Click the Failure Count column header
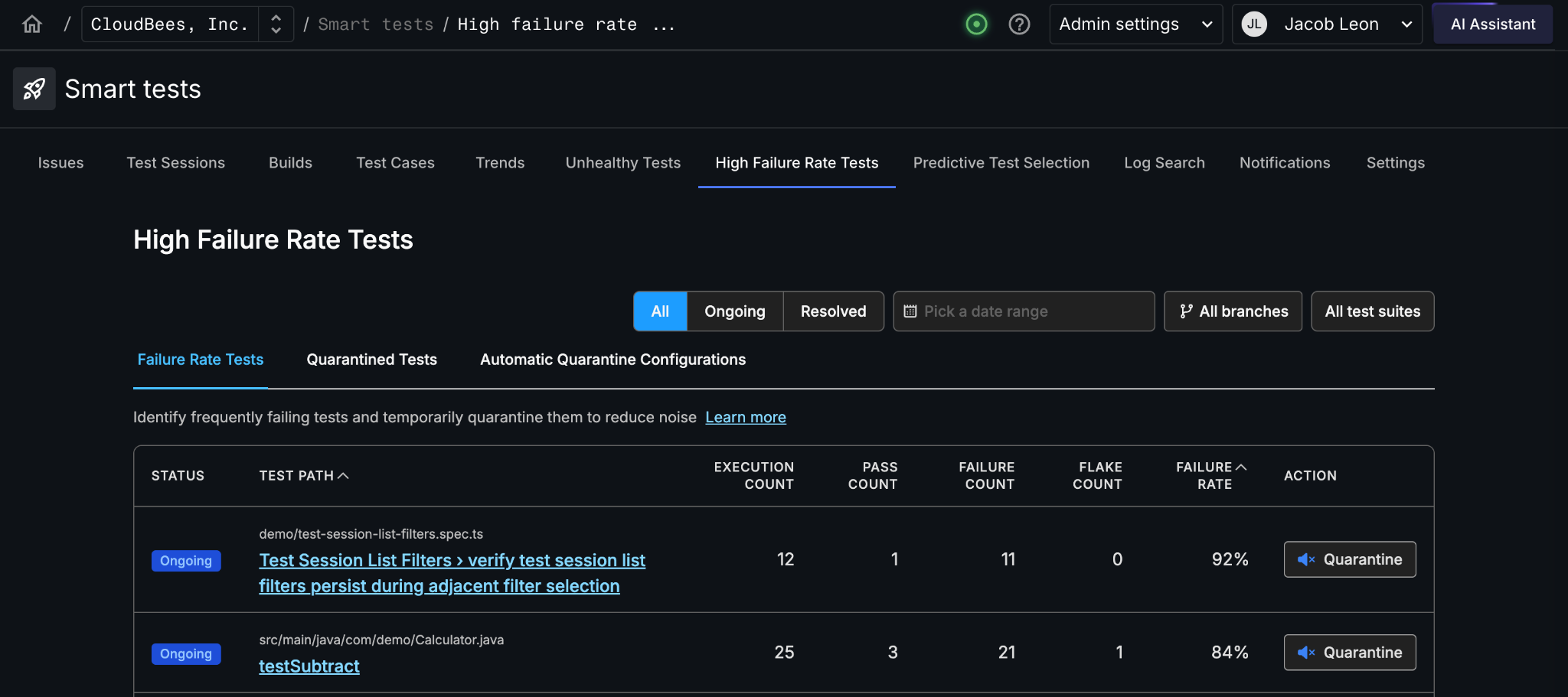The image size is (1568, 697). point(987,476)
